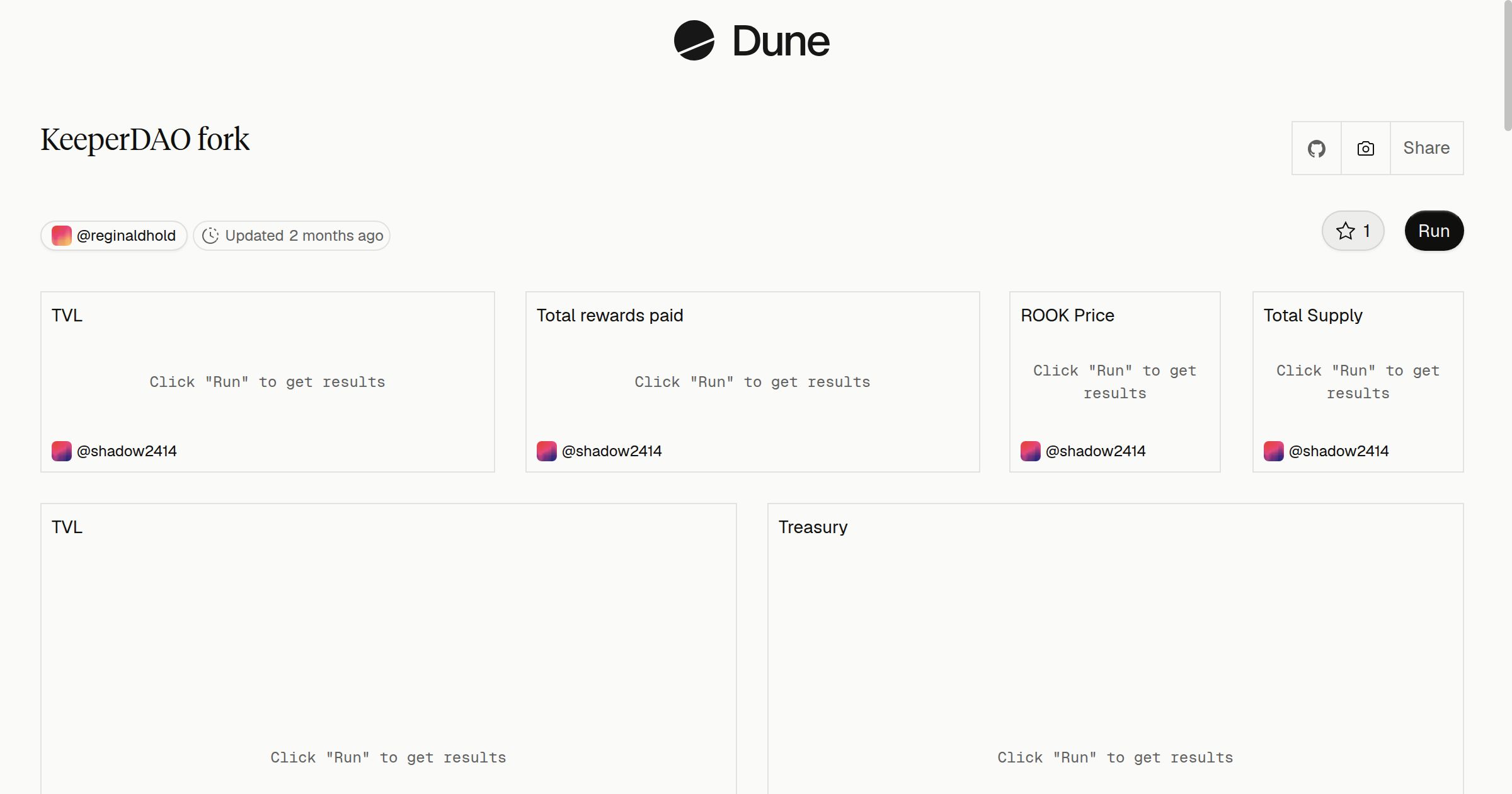Click the Dune wordmark text
This screenshot has width=1512, height=794.
(x=781, y=42)
